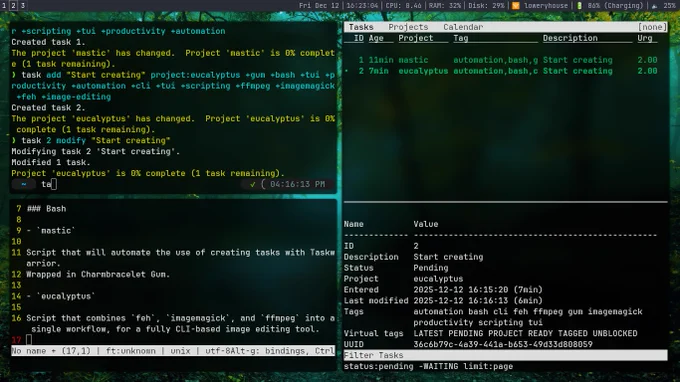This screenshot has height=382, width=680.
Task: Click the Project value eucalyptus in the details pane
Action: [x=438, y=279]
